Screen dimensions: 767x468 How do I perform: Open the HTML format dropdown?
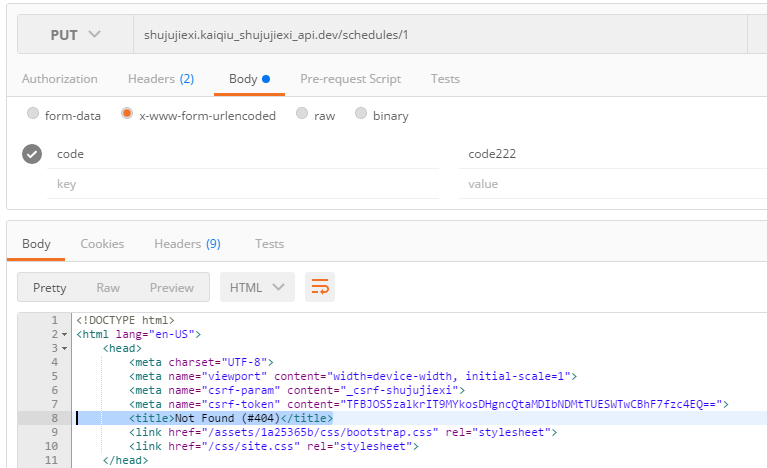(x=257, y=288)
